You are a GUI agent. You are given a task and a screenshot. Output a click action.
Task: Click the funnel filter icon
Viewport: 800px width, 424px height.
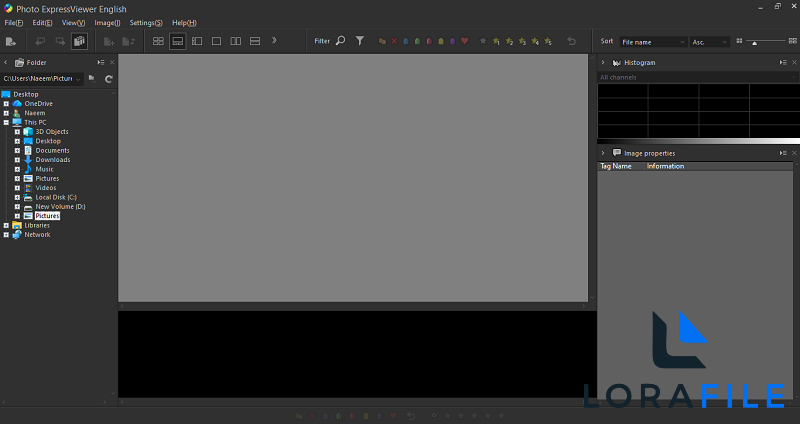click(360, 41)
